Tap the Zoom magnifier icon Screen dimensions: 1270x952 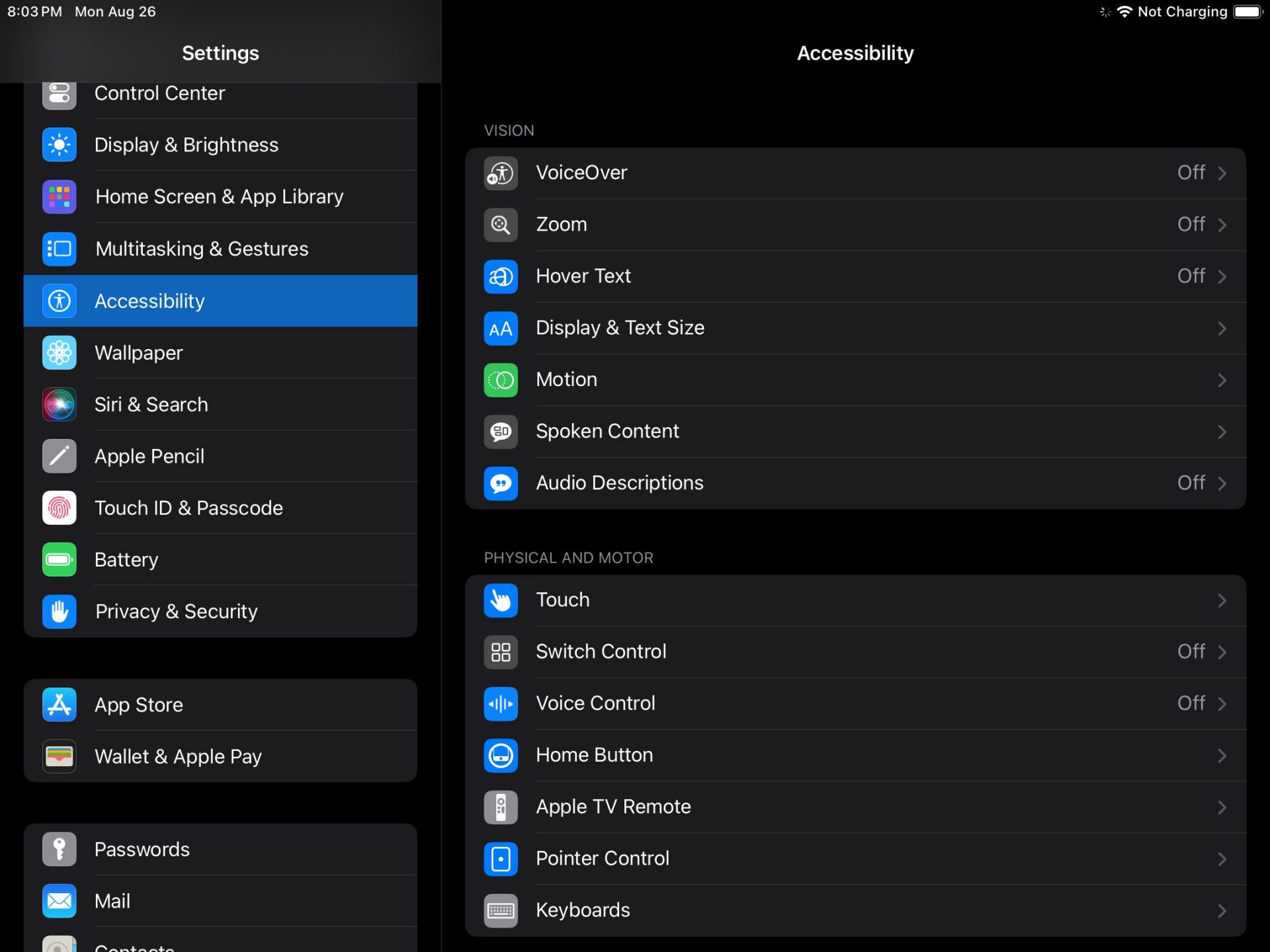501,225
